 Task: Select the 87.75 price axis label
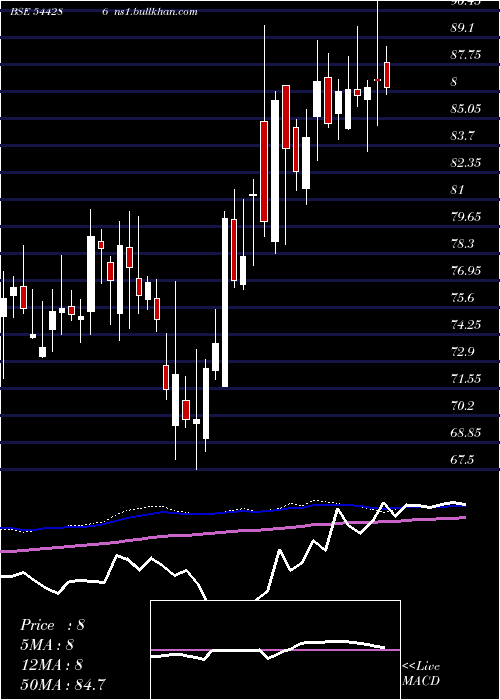466,55
